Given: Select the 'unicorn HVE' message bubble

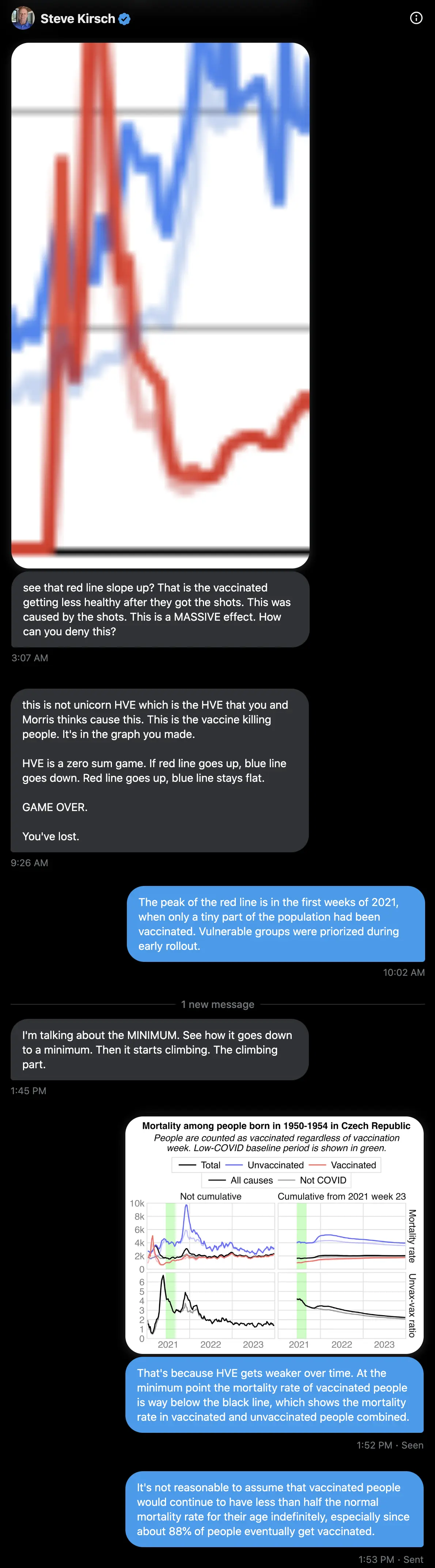Looking at the screenshot, I should click(x=160, y=770).
